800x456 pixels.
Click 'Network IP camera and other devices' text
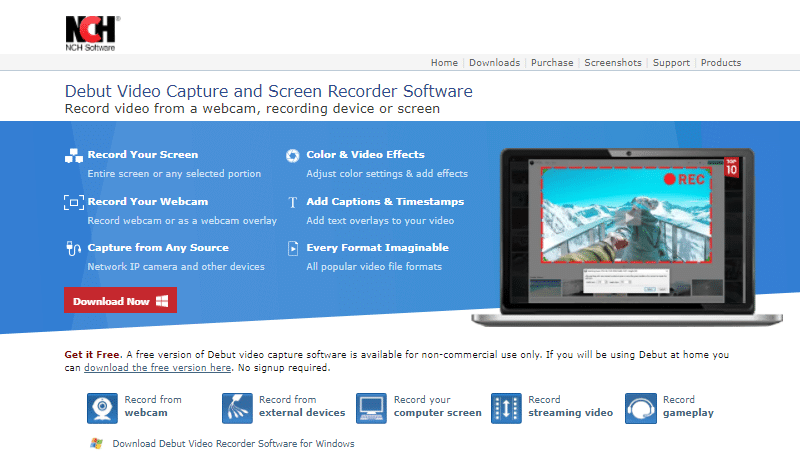(176, 267)
